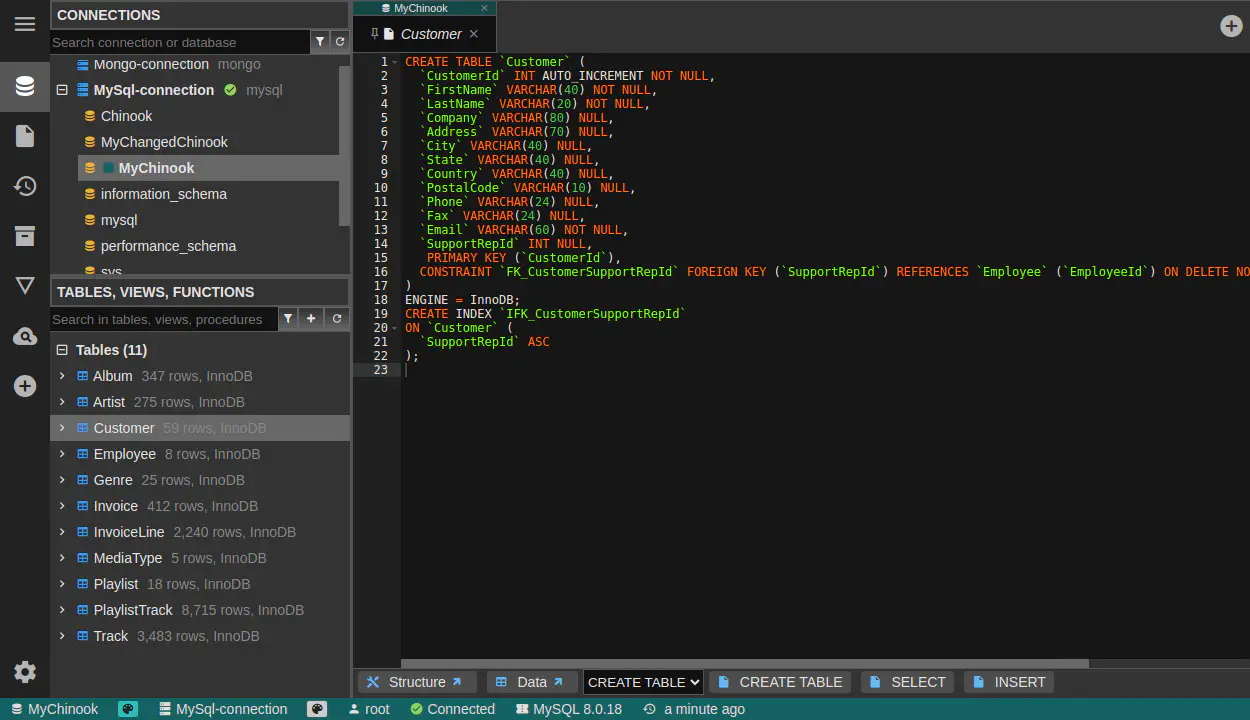The height and width of the screenshot is (720, 1250).
Task: Open the settings gear icon
Action: tap(25, 672)
